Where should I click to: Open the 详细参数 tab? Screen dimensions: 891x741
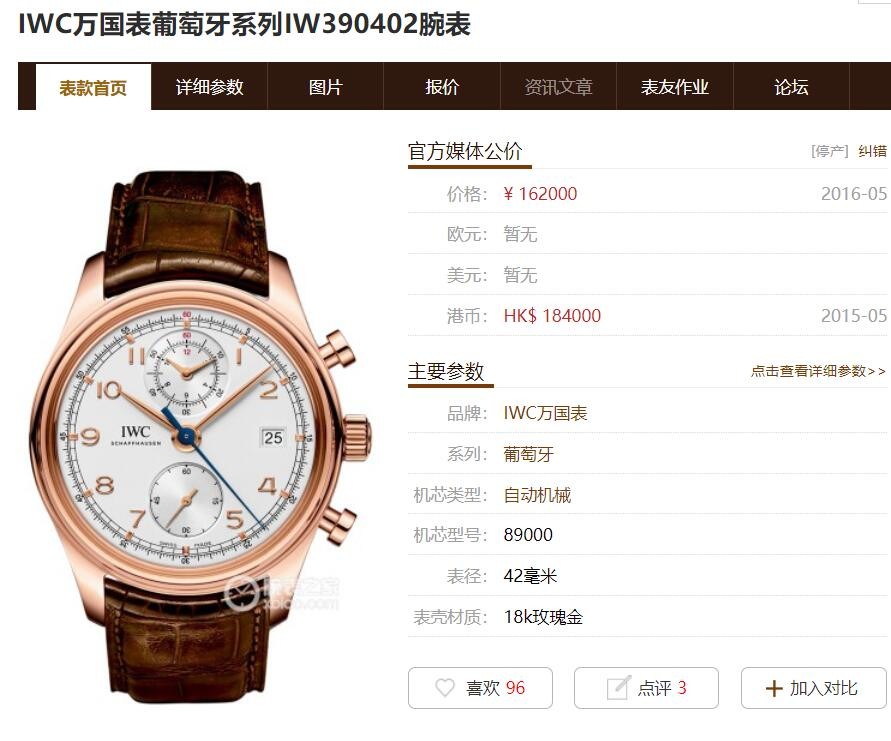[209, 87]
